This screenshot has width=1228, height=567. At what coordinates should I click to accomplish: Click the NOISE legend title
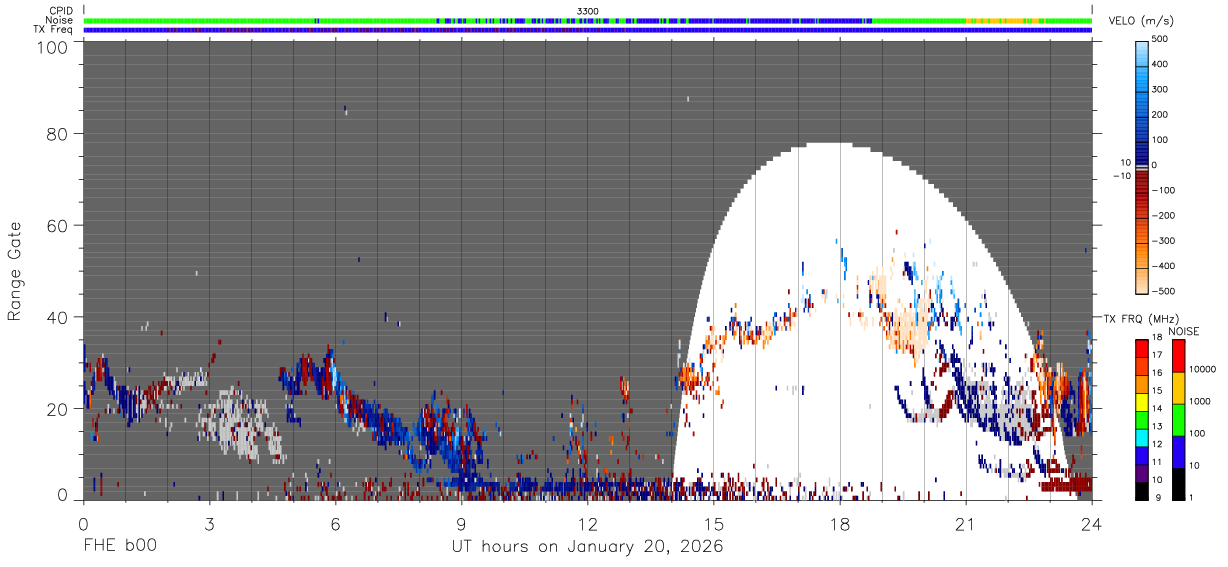(1183, 331)
